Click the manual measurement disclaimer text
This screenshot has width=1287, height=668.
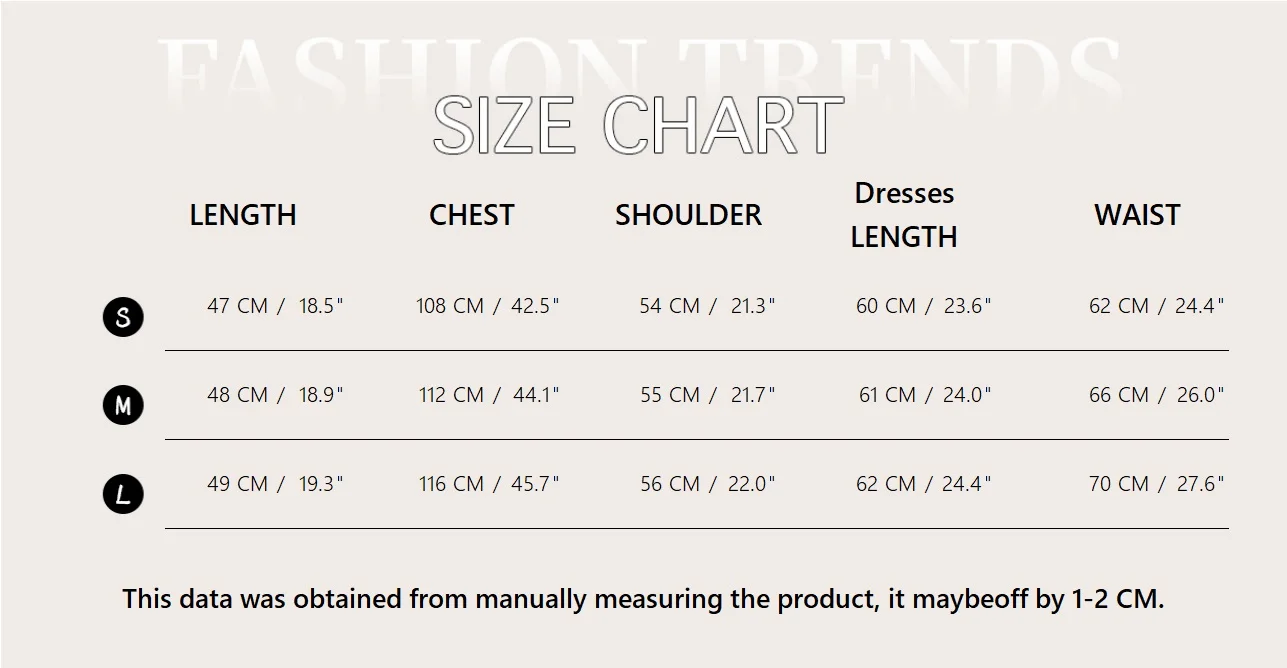tap(643, 599)
